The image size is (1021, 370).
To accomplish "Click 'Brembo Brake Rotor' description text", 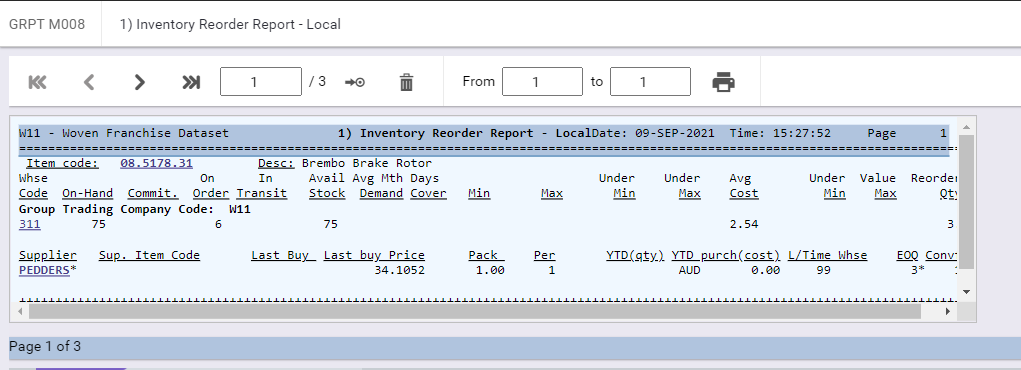I will coord(367,163).
